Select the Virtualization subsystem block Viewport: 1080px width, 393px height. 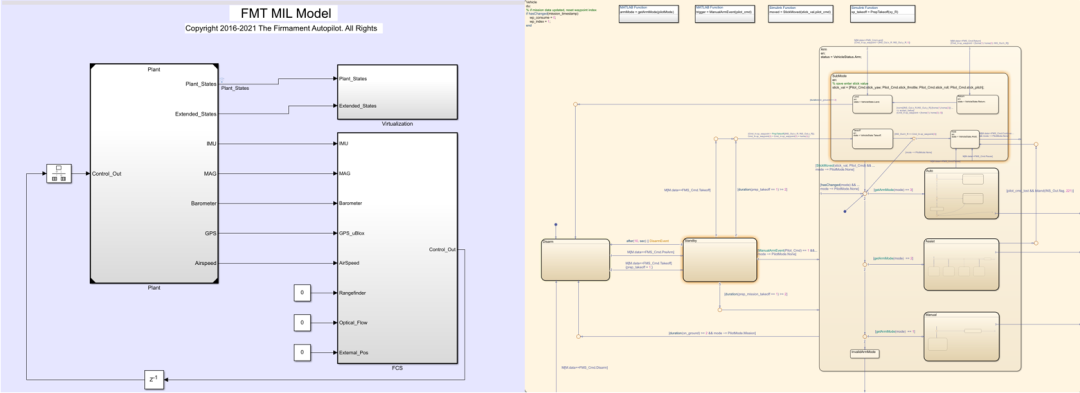click(x=397, y=92)
